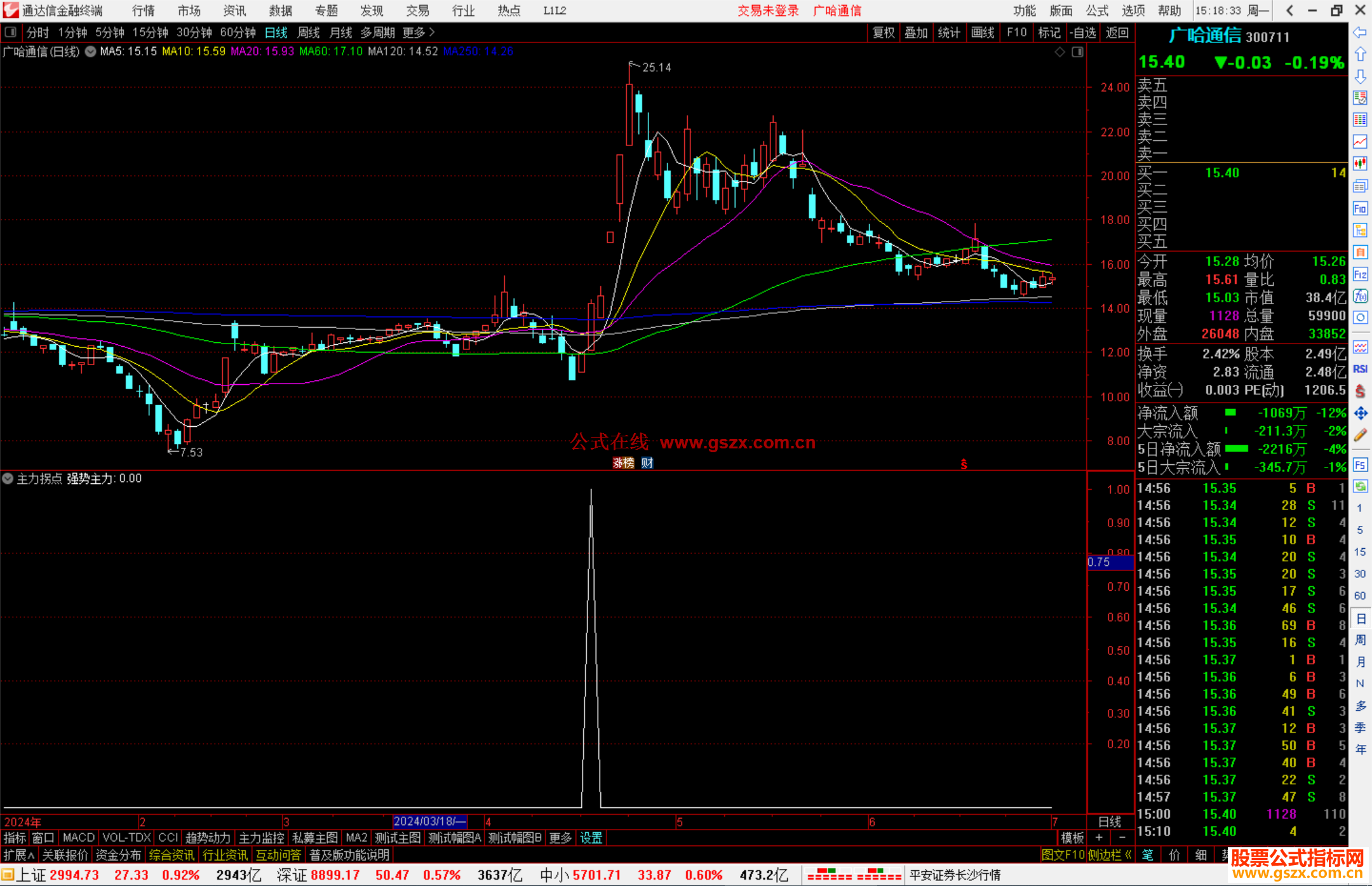Switch to the 周线 period tab
Screen dimensions: 1372x886
(x=309, y=32)
